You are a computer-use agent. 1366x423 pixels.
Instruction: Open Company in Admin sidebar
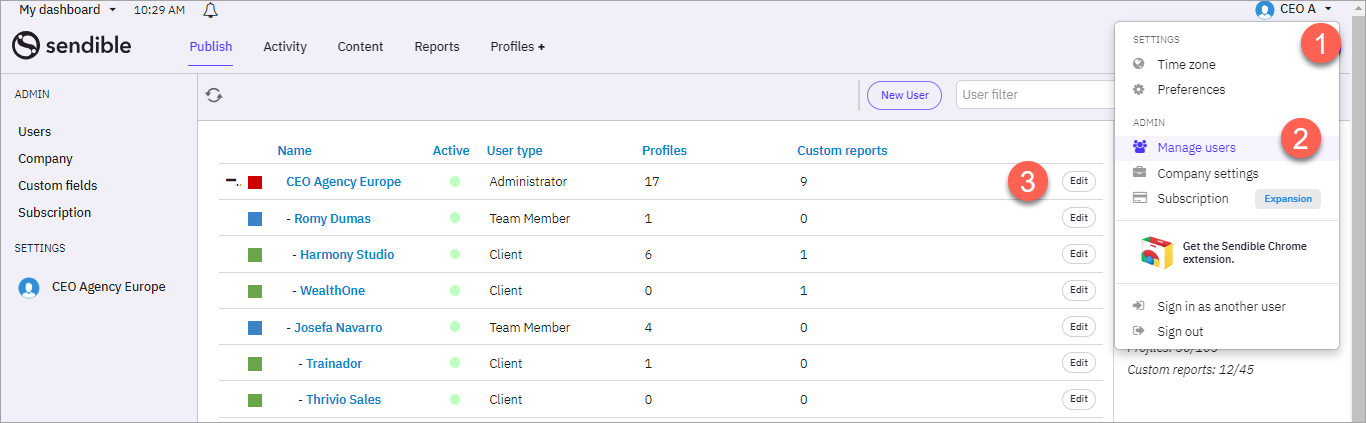pyautogui.click(x=45, y=158)
